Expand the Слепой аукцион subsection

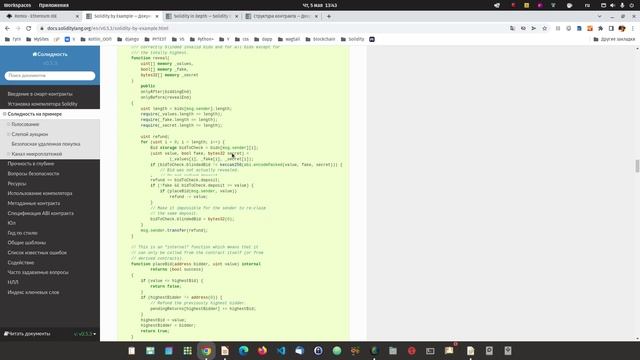coord(9,134)
